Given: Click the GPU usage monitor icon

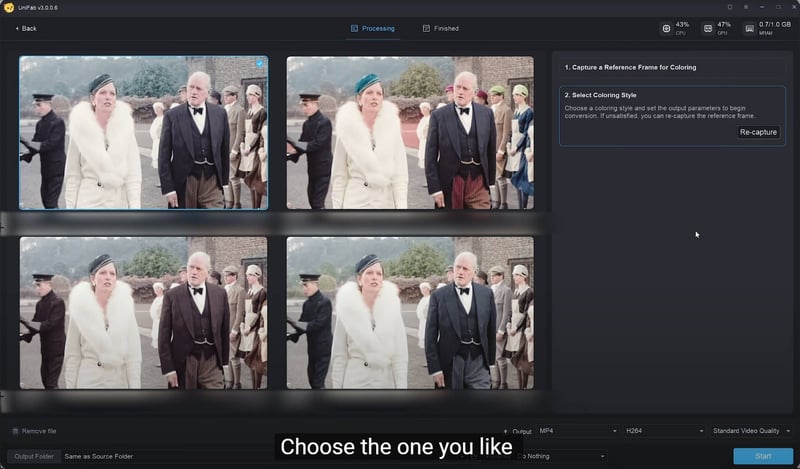Looking at the screenshot, I should tap(708, 28).
